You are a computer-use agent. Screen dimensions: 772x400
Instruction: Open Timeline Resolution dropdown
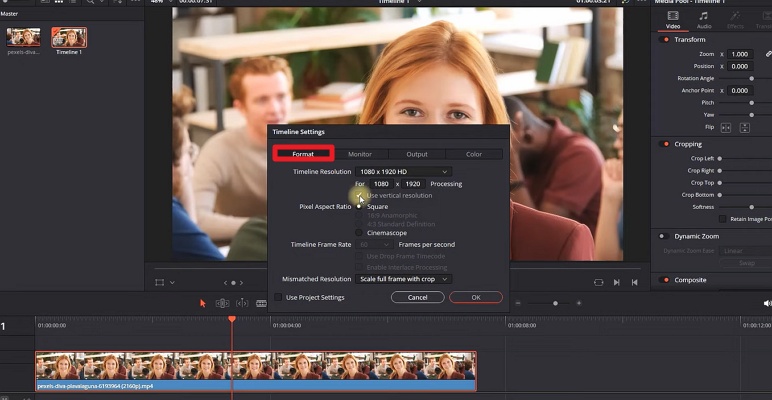click(x=403, y=171)
